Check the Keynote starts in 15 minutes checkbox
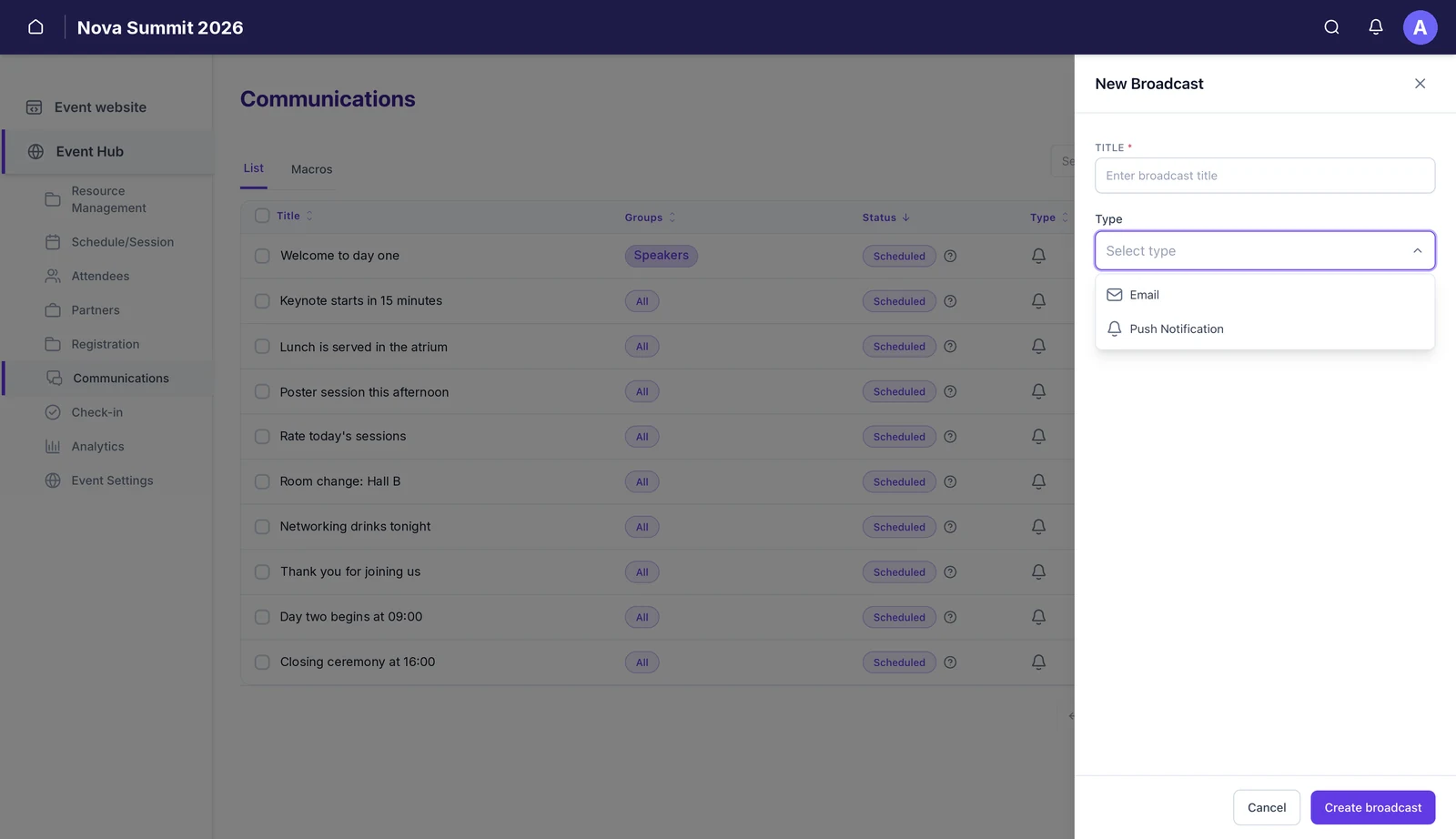Image resolution: width=1456 pixels, height=839 pixels. [x=262, y=301]
